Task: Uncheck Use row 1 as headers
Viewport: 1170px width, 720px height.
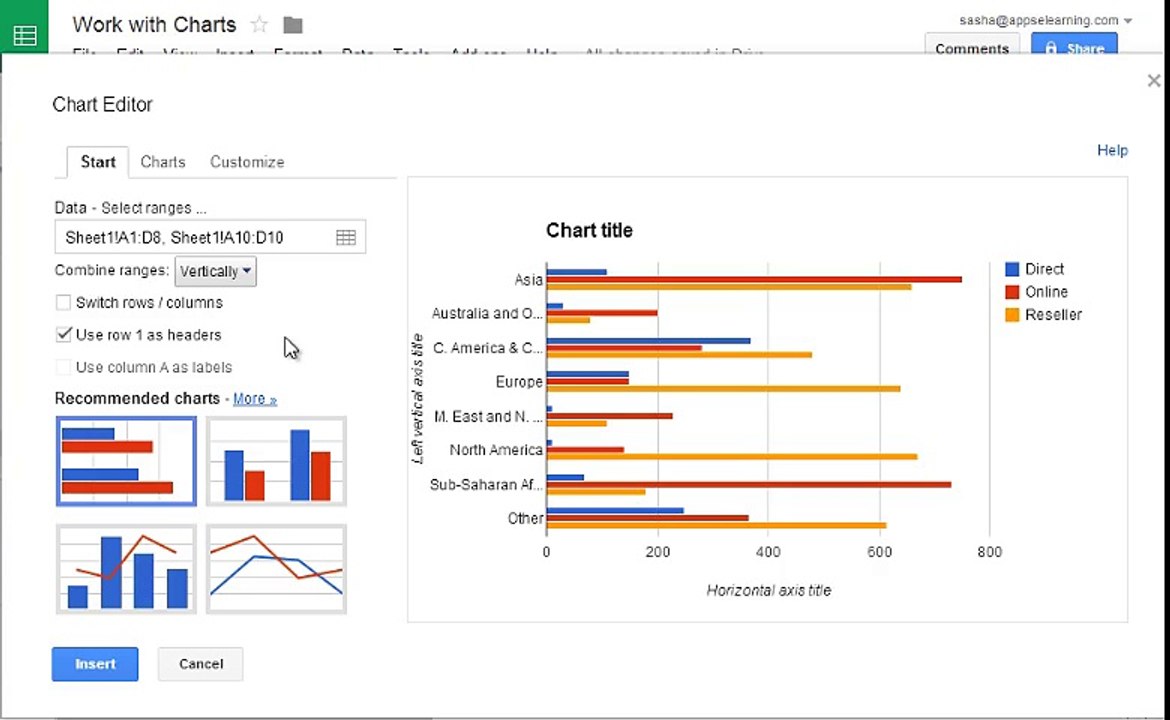Action: (x=63, y=334)
